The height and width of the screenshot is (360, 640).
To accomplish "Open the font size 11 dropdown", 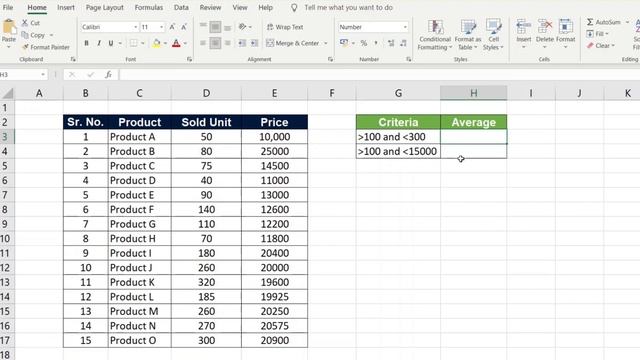I will coord(162,27).
